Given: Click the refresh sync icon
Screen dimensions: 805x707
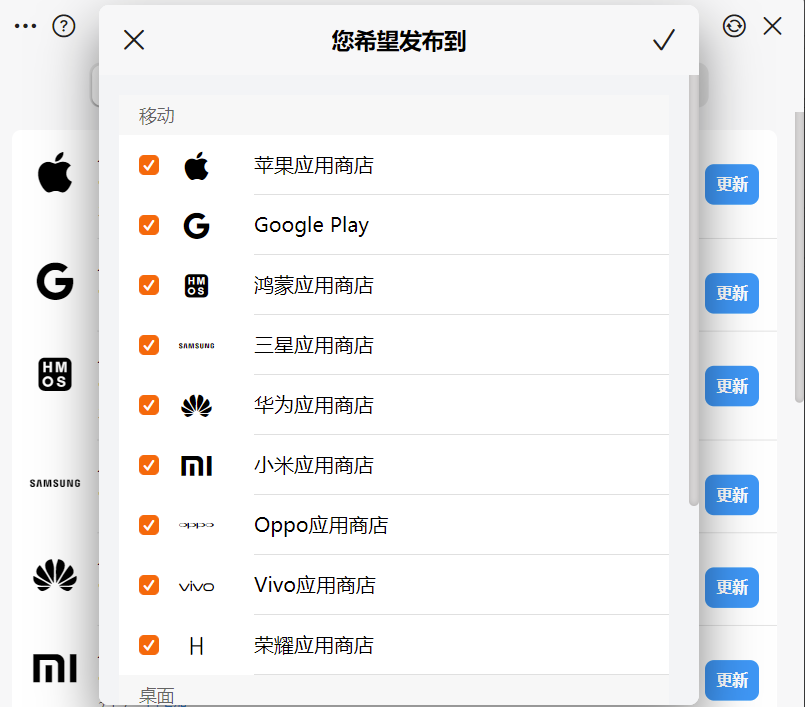Looking at the screenshot, I should [734, 26].
